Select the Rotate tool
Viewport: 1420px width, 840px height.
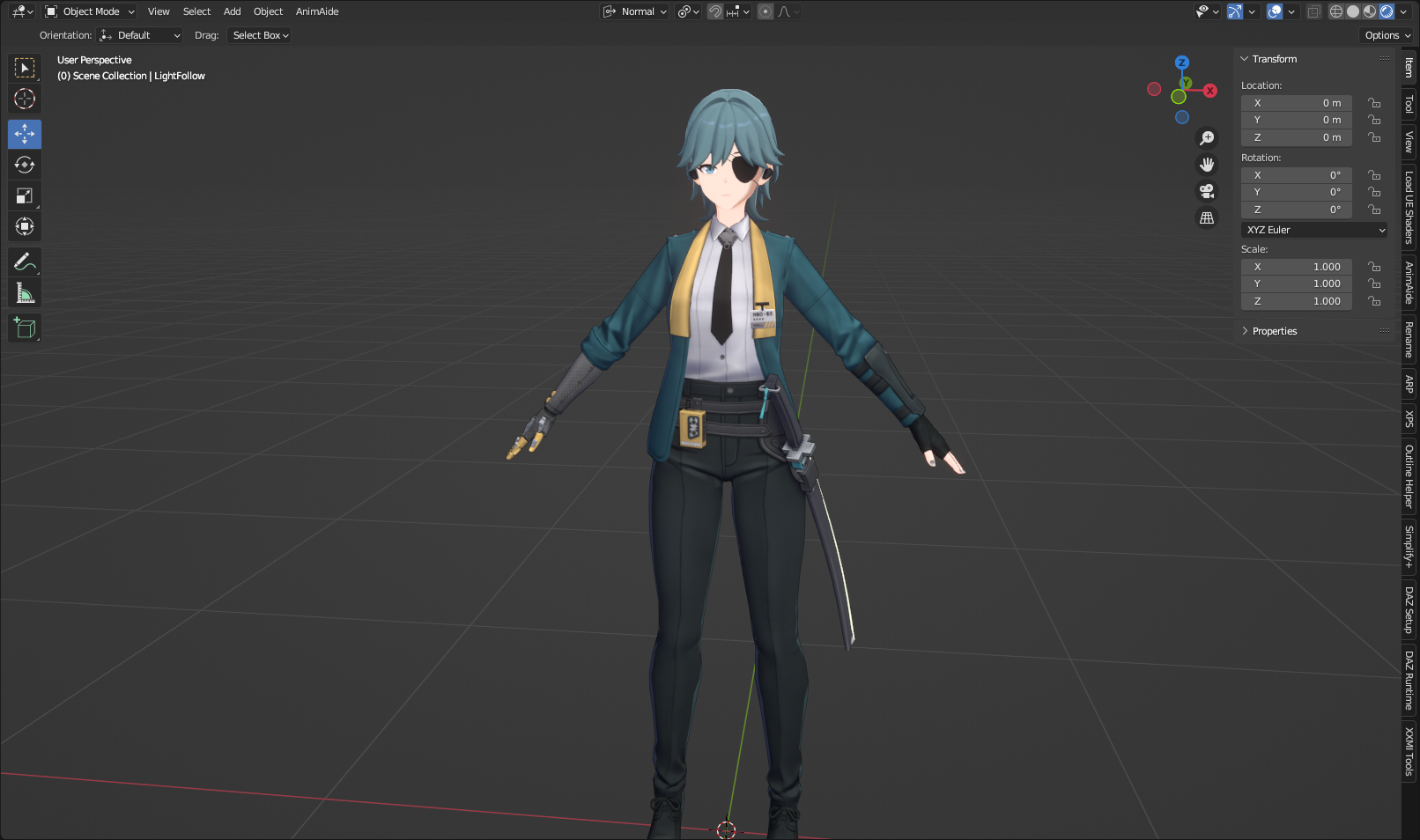click(25, 165)
